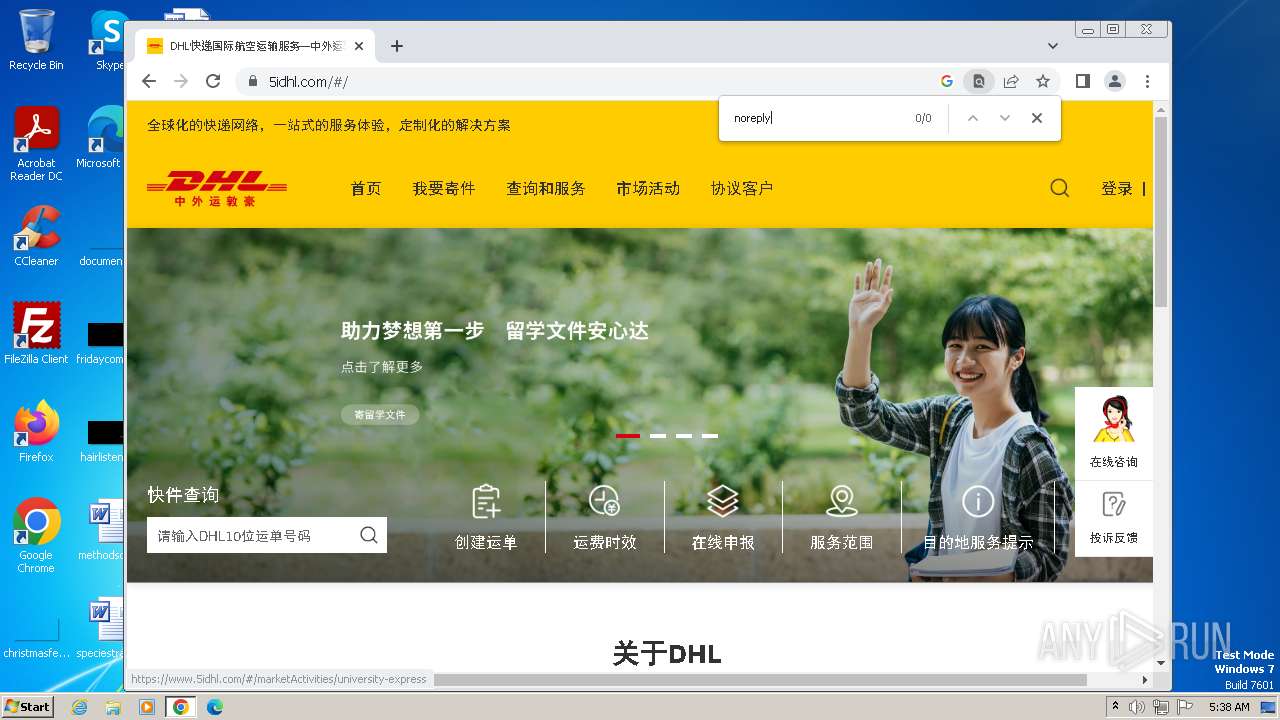The width and height of the screenshot is (1280, 720).
Task: Jump to next find result arrow
Action: pyautogui.click(x=1005, y=118)
